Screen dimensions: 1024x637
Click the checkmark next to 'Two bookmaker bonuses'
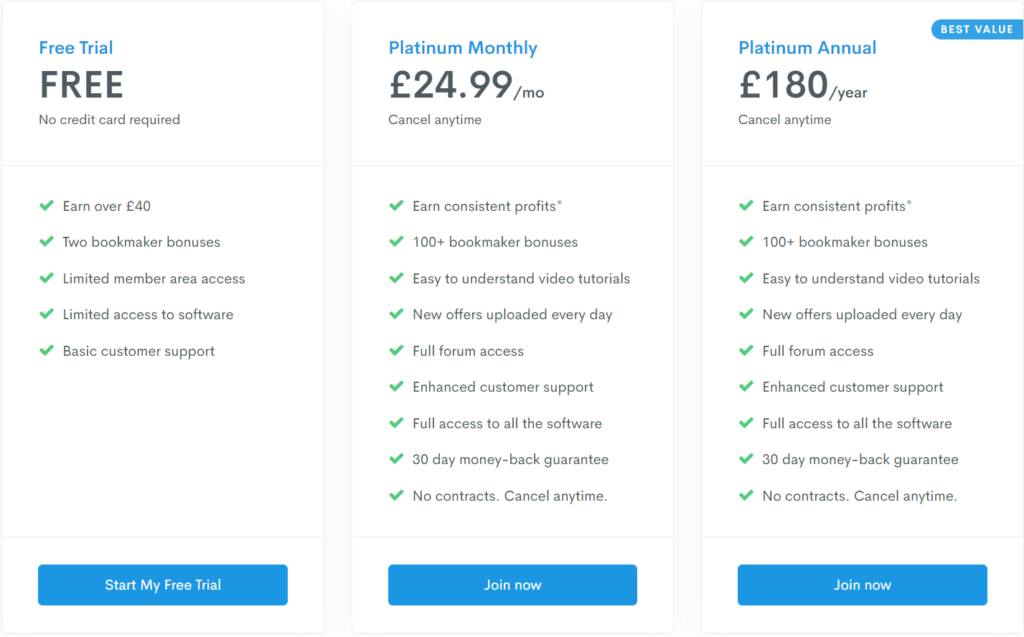pos(46,242)
